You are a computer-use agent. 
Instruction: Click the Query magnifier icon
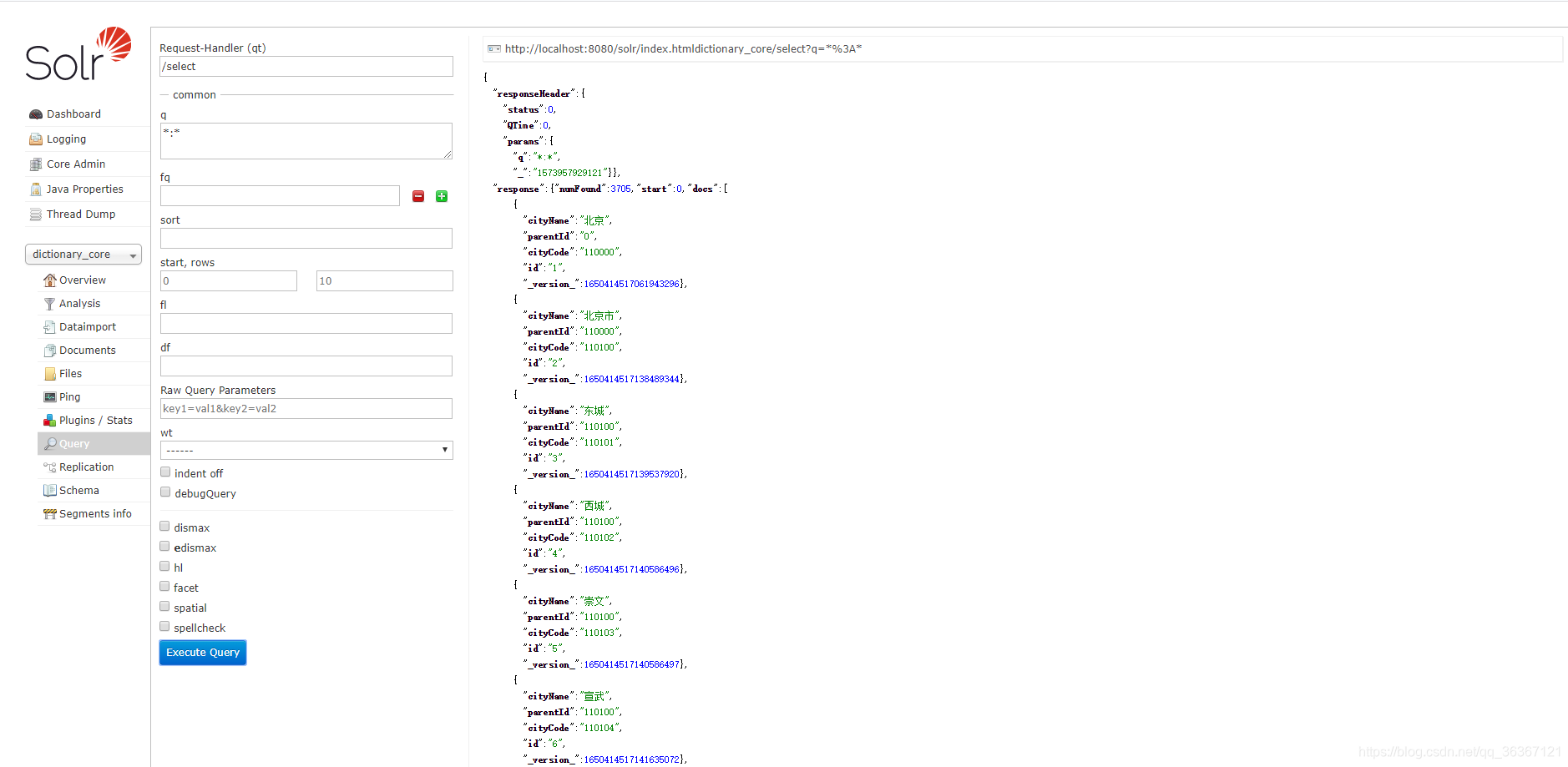[x=50, y=444]
